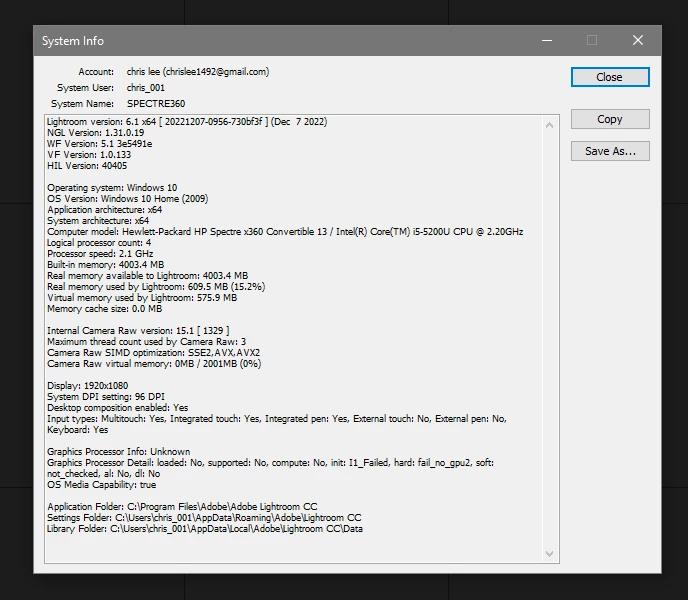Click the Library Folder path line
The width and height of the screenshot is (688, 600).
[205, 528]
